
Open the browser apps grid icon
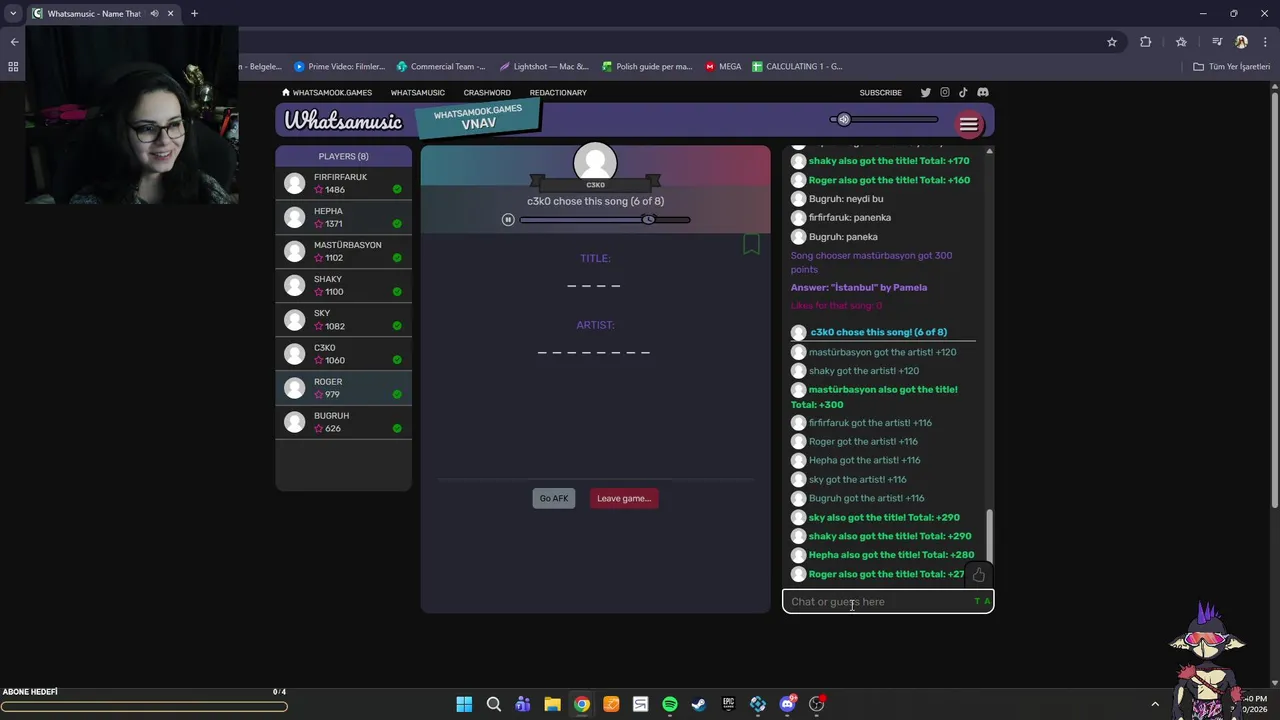click(13, 67)
